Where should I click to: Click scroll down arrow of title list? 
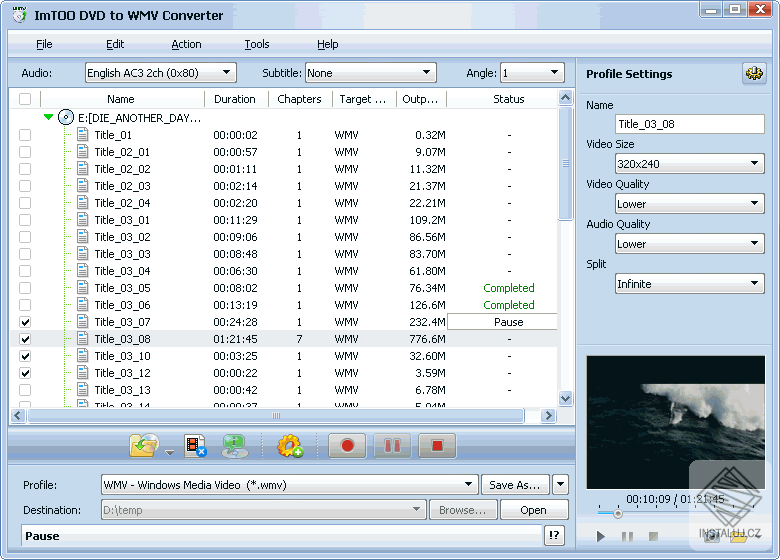[565, 398]
